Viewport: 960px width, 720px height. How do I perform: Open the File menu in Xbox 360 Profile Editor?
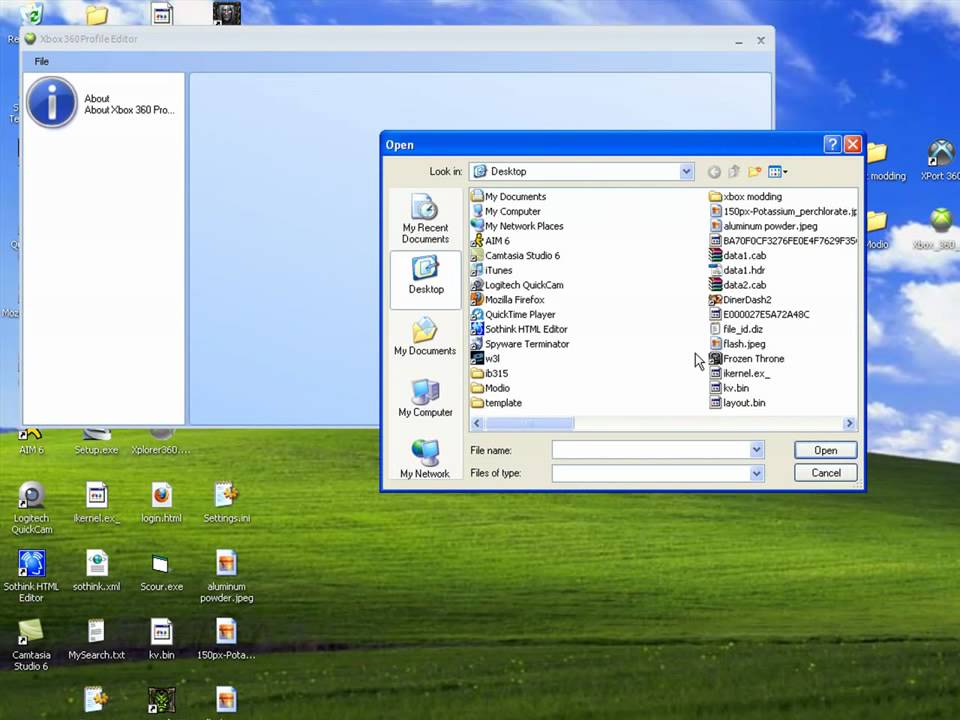tap(42, 61)
